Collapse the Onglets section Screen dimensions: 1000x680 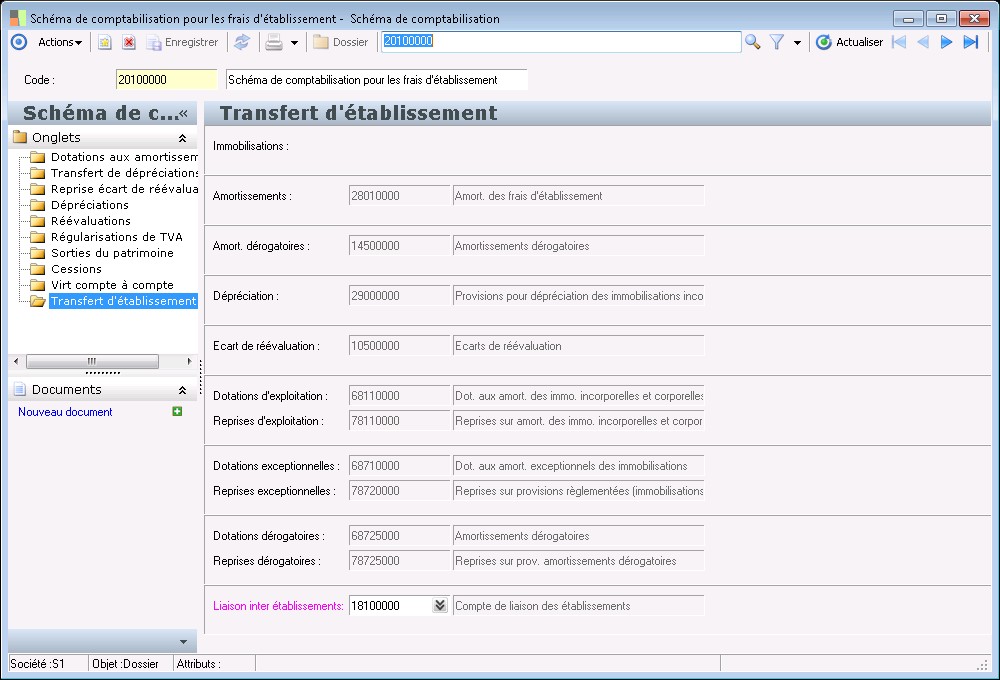tap(182, 138)
